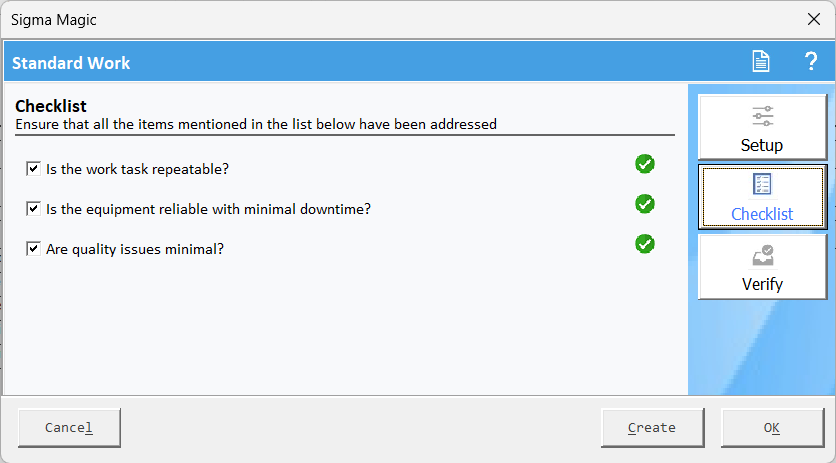Screen dimensions: 836x463
Task: Uncheck "Is the work task repeatable?" checkbox
Action: (34, 169)
